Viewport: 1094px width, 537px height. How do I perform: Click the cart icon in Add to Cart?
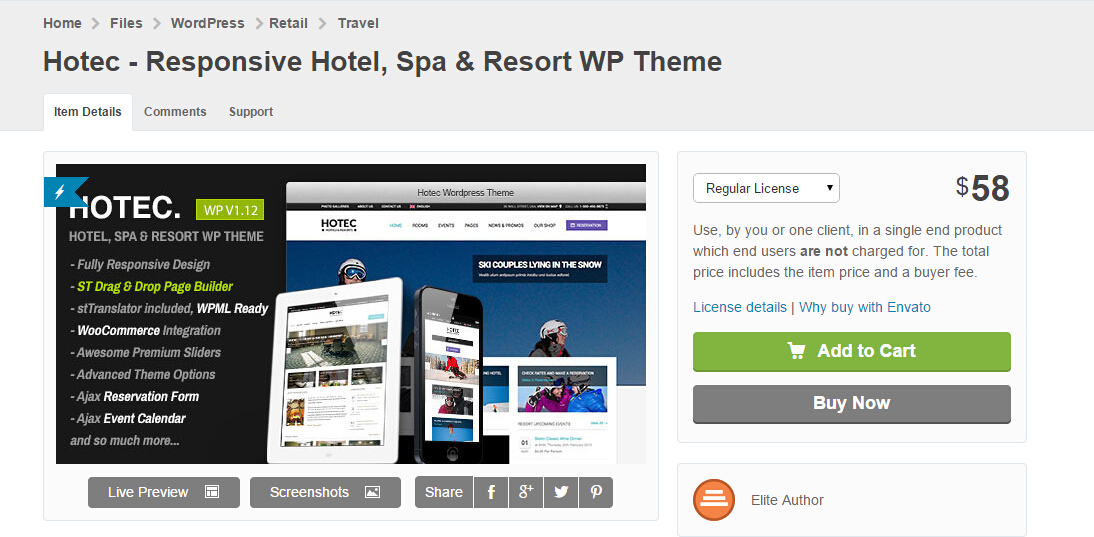point(796,351)
